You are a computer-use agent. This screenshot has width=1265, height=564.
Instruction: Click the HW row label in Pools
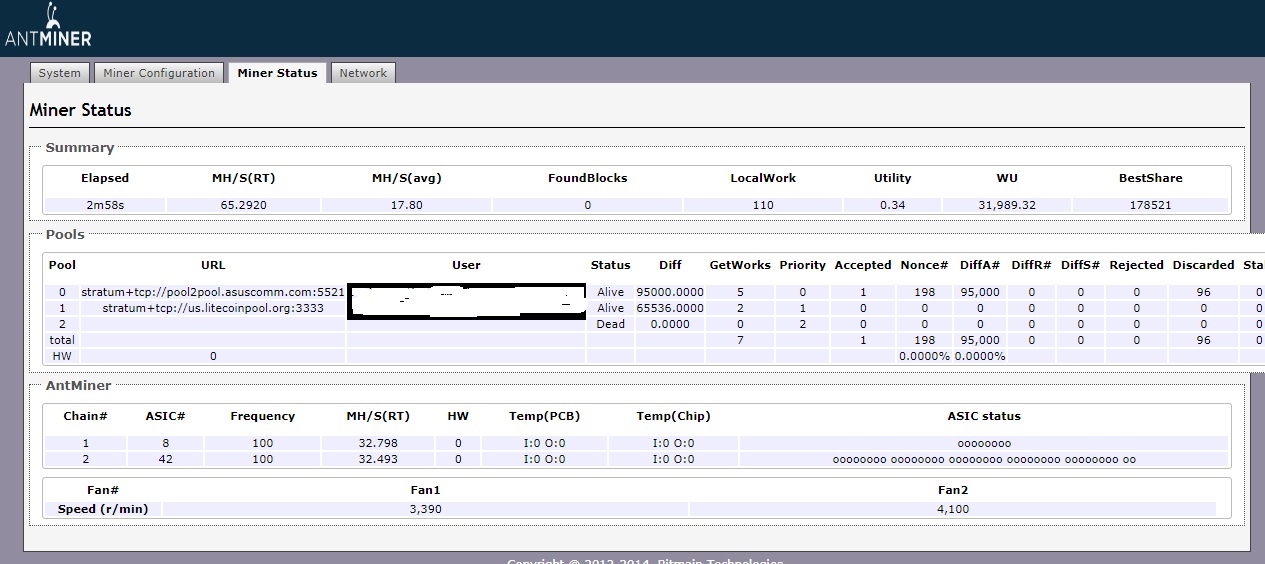point(62,356)
